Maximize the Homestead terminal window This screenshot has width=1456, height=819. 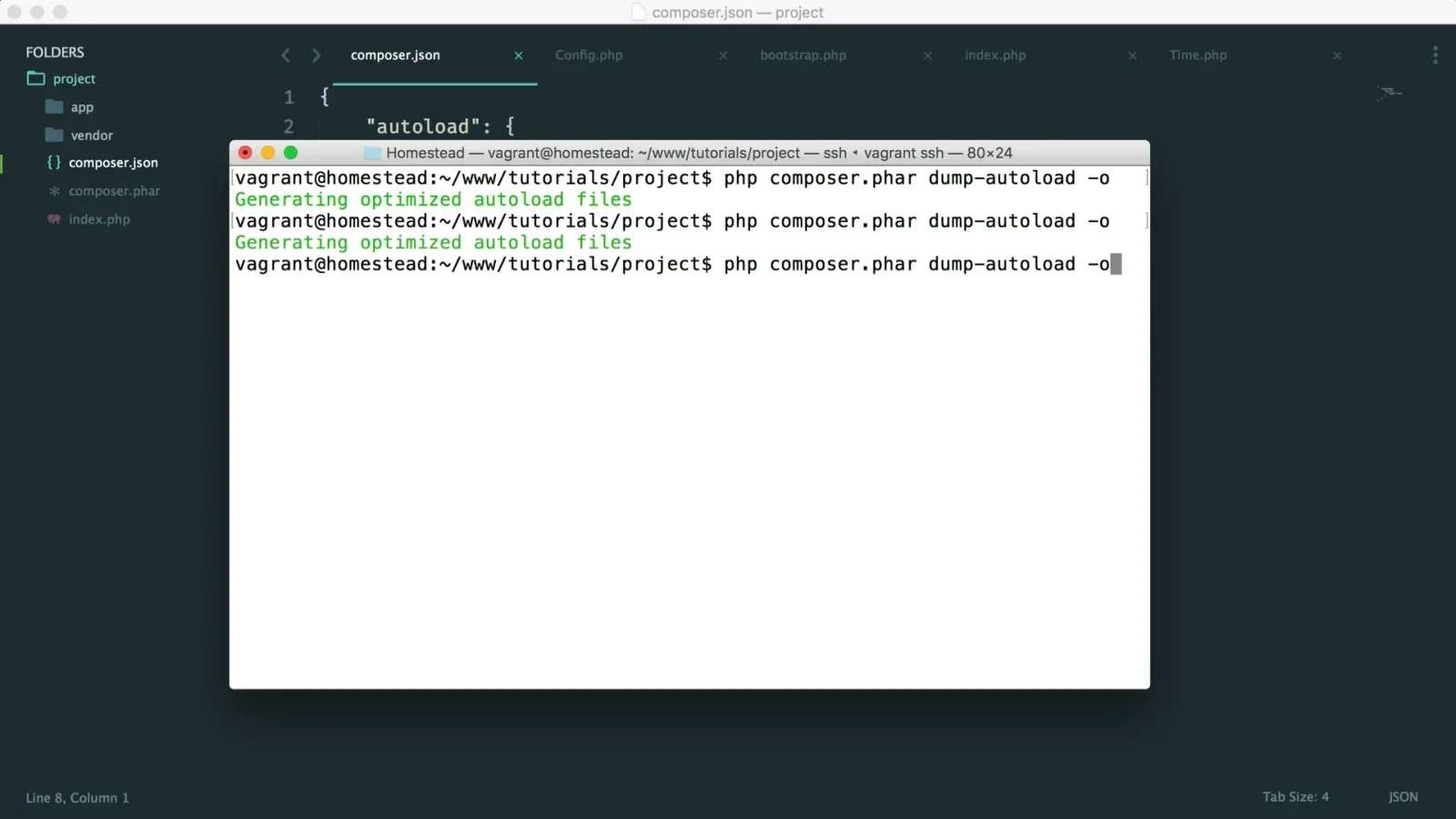point(290,153)
